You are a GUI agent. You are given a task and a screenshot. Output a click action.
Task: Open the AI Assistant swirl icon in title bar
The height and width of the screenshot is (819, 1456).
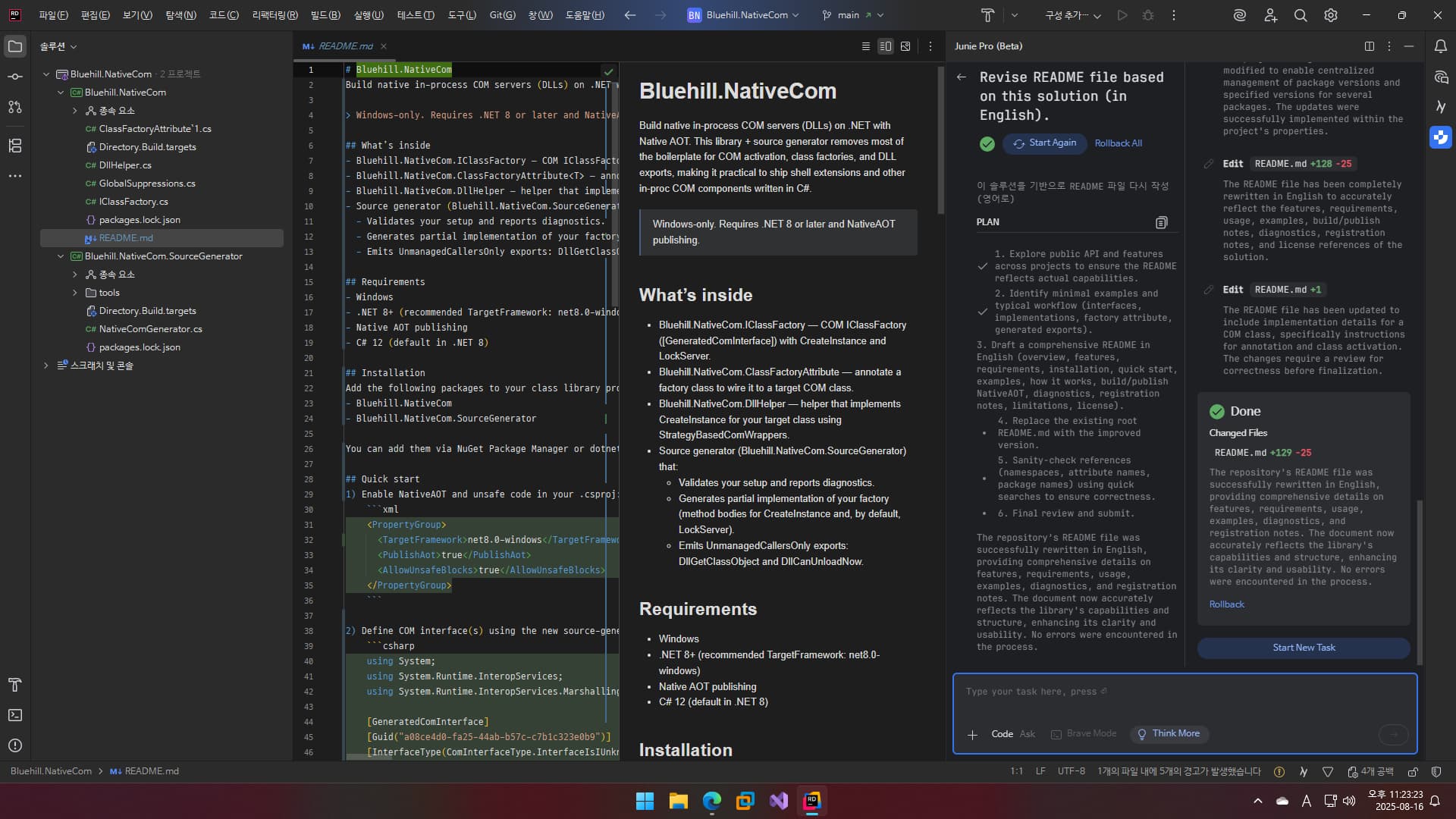[1240, 15]
